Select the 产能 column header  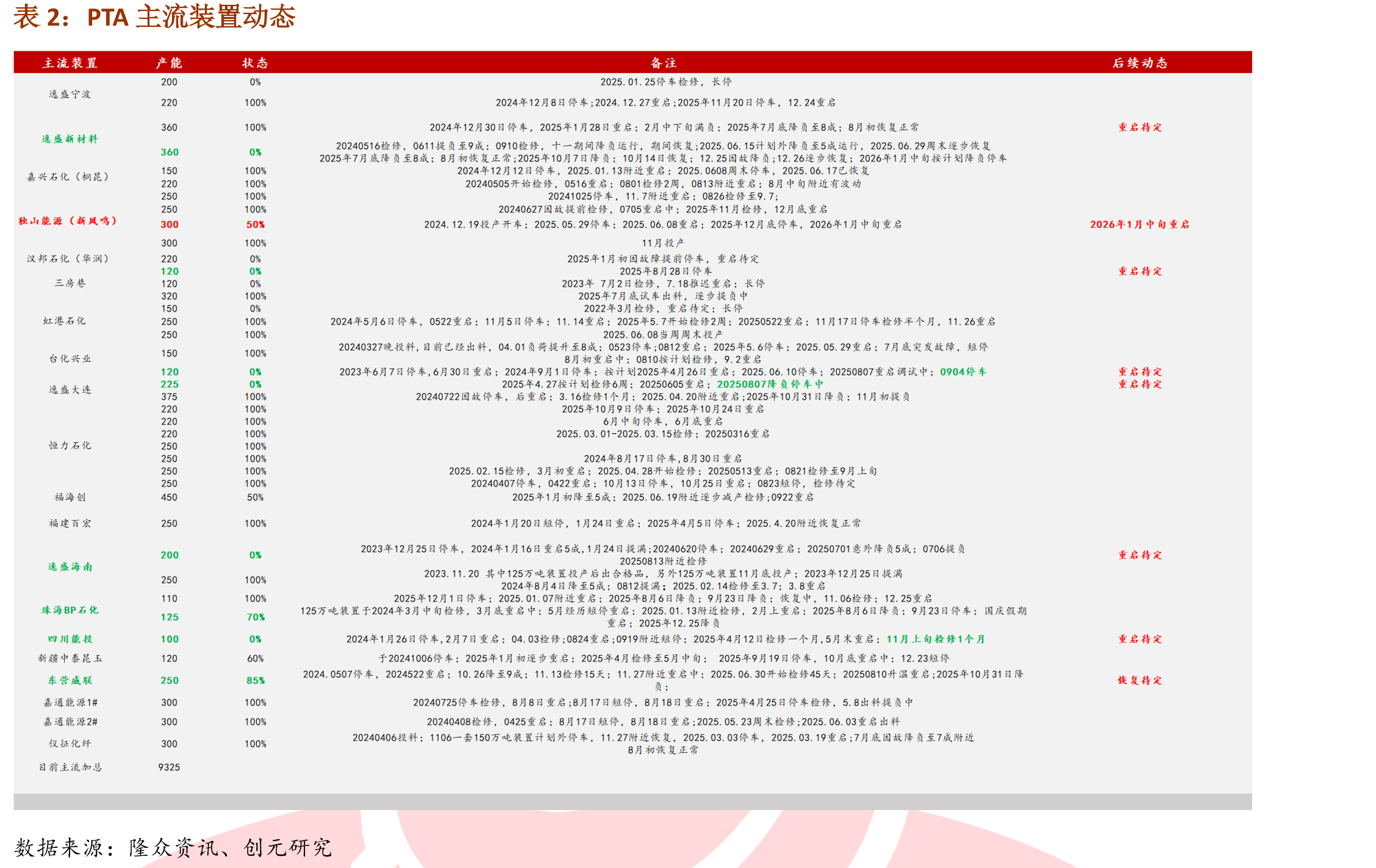point(169,63)
